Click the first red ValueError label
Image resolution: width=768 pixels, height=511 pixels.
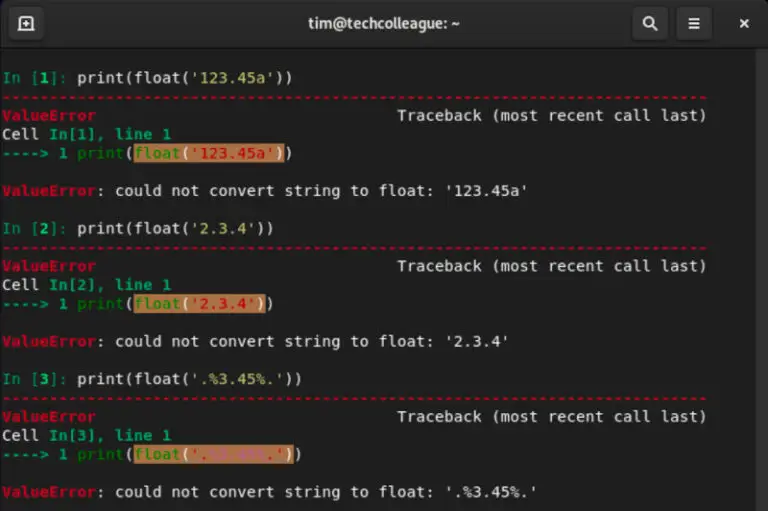(49, 116)
